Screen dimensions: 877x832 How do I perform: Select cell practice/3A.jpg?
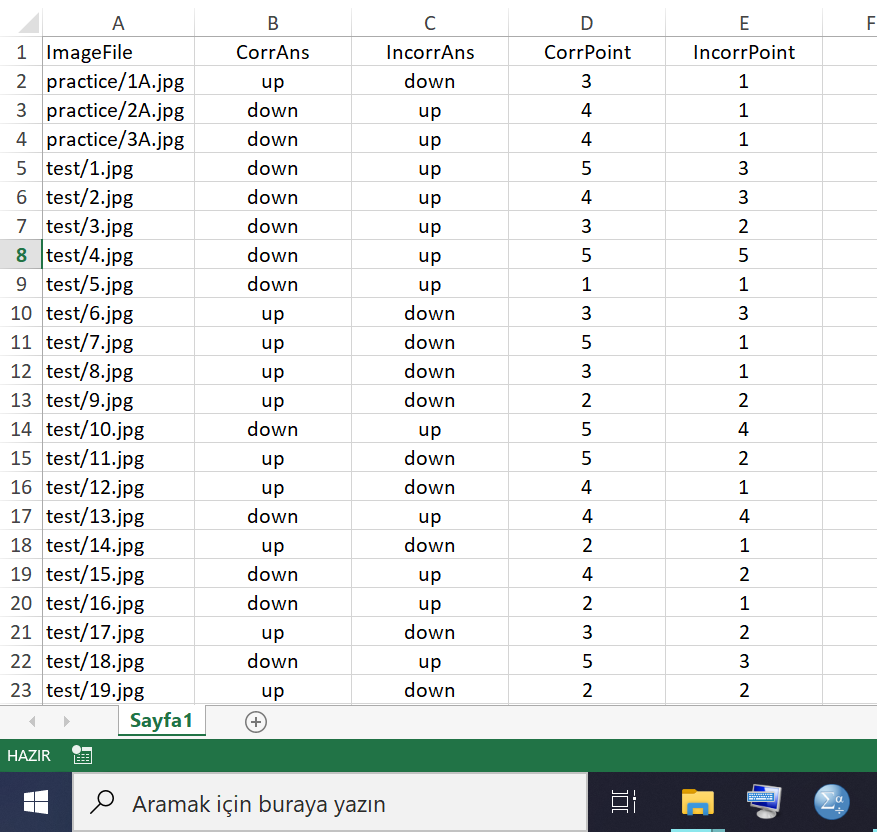(x=118, y=139)
